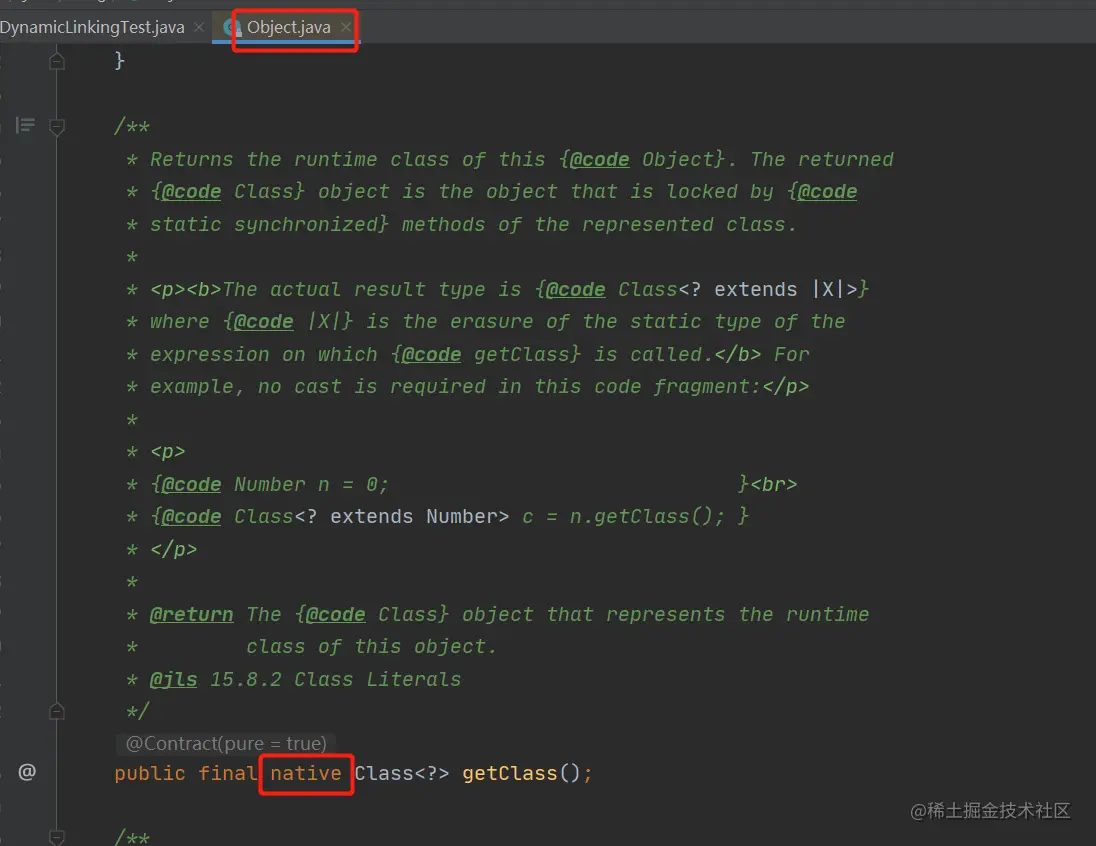The height and width of the screenshot is (846, 1096).
Task: Expand the fold marker of next Javadoc at the bottom
Action: point(57,836)
